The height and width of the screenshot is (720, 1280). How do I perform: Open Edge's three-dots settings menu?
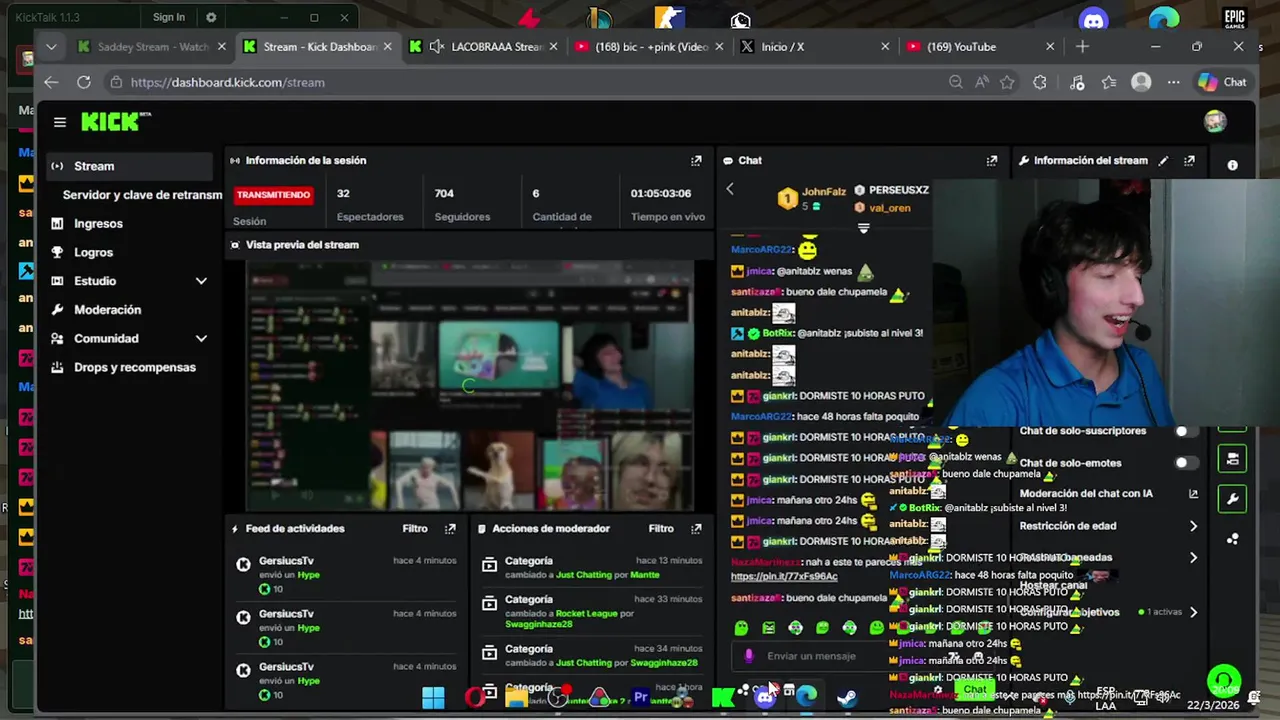pyautogui.click(x=1174, y=82)
